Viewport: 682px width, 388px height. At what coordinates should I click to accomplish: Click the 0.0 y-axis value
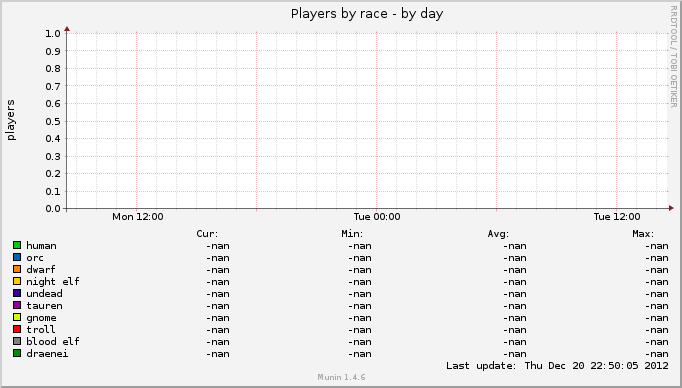(53, 209)
